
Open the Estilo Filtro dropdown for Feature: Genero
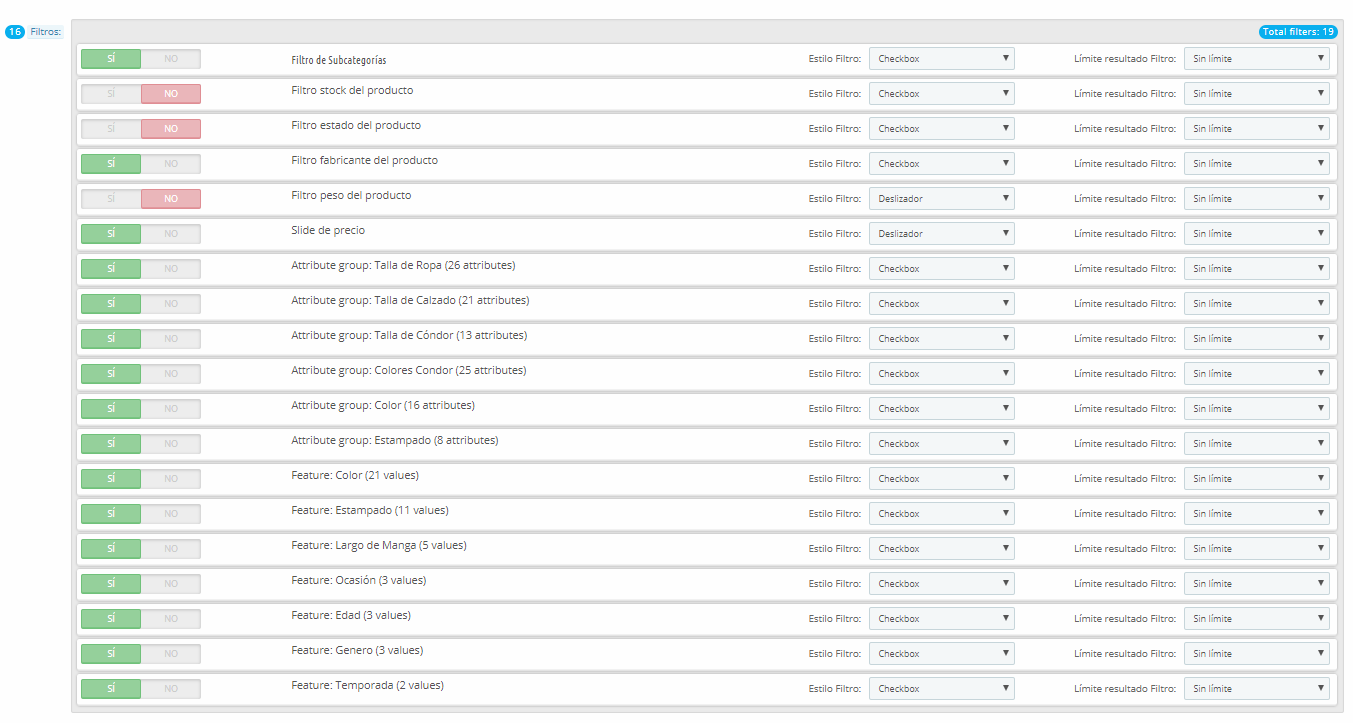click(941, 654)
